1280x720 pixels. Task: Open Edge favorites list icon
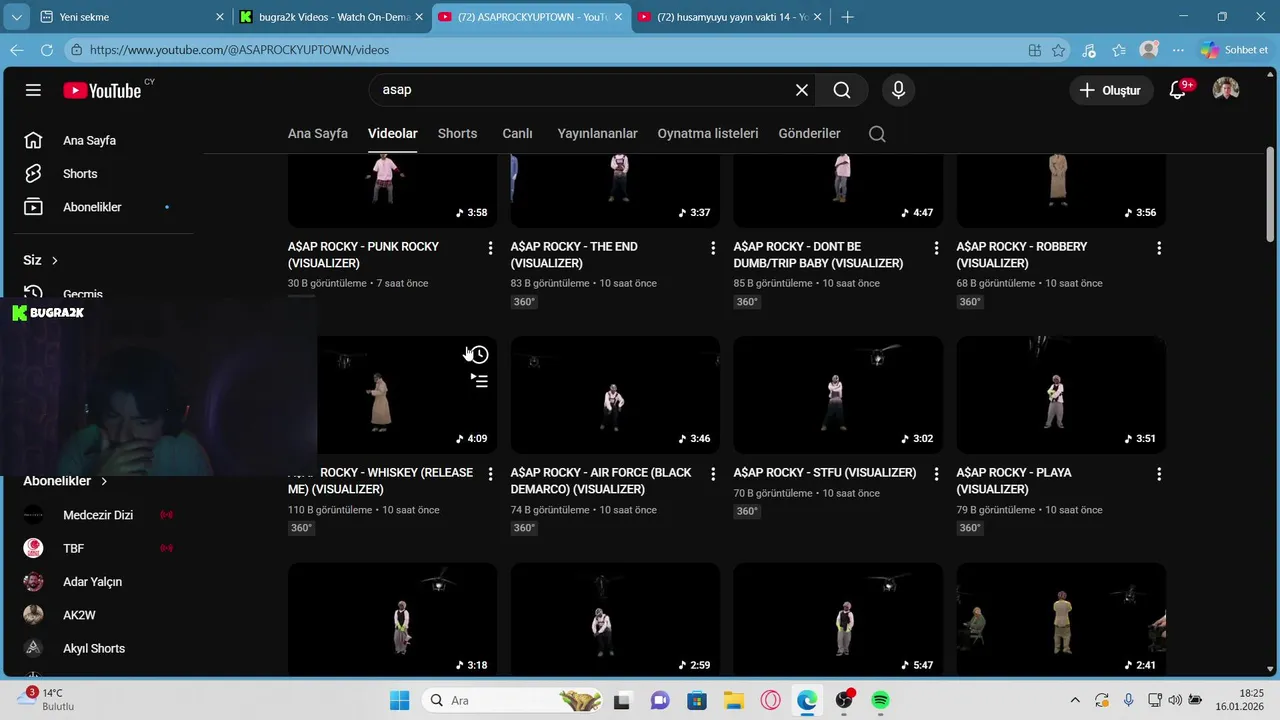1119,50
